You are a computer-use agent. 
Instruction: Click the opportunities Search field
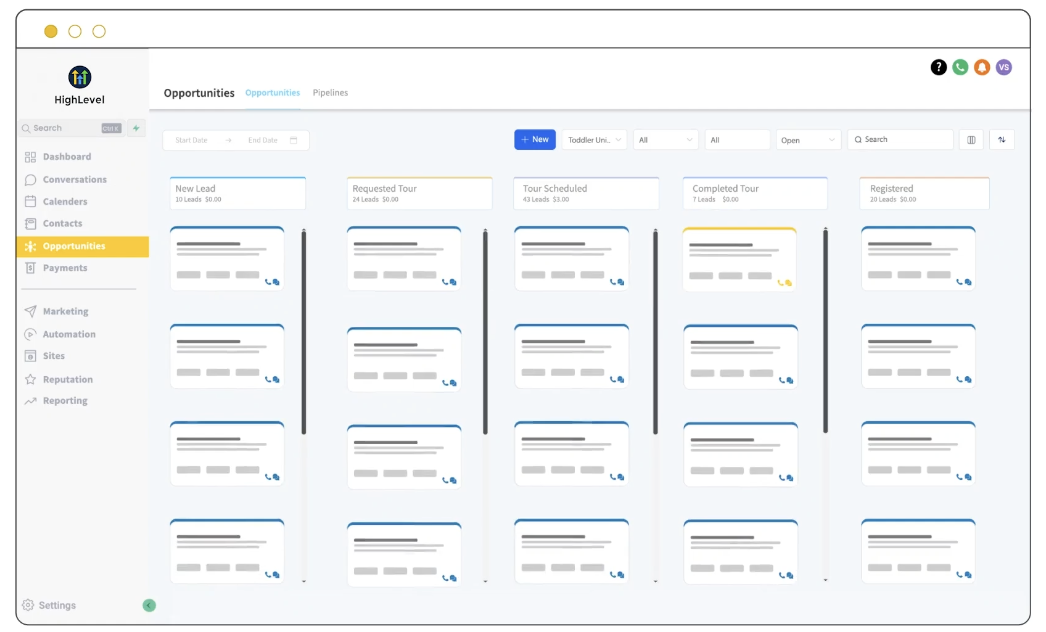tap(905, 140)
